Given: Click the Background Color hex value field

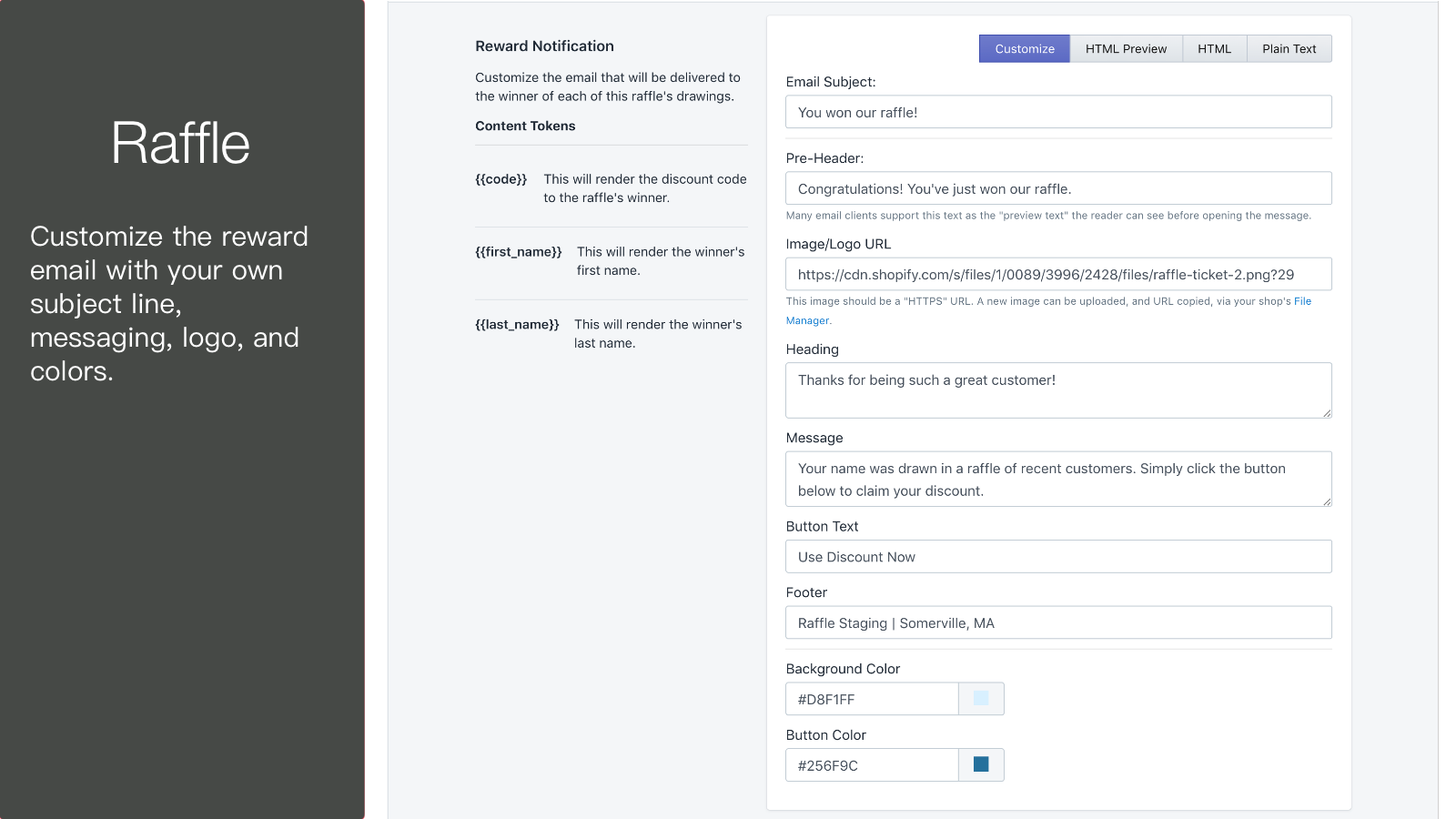Looking at the screenshot, I should [871, 698].
